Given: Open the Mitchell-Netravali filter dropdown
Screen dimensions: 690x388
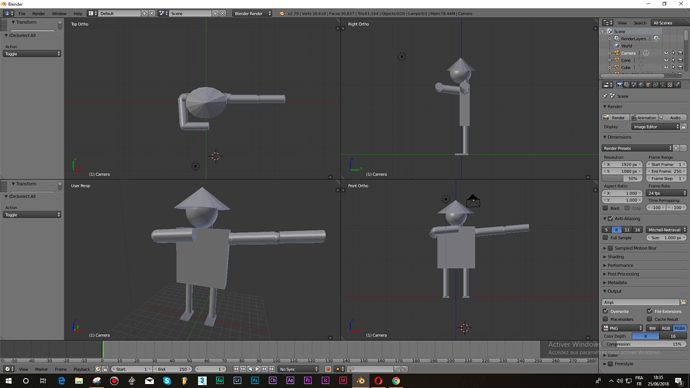Looking at the screenshot, I should [666, 230].
